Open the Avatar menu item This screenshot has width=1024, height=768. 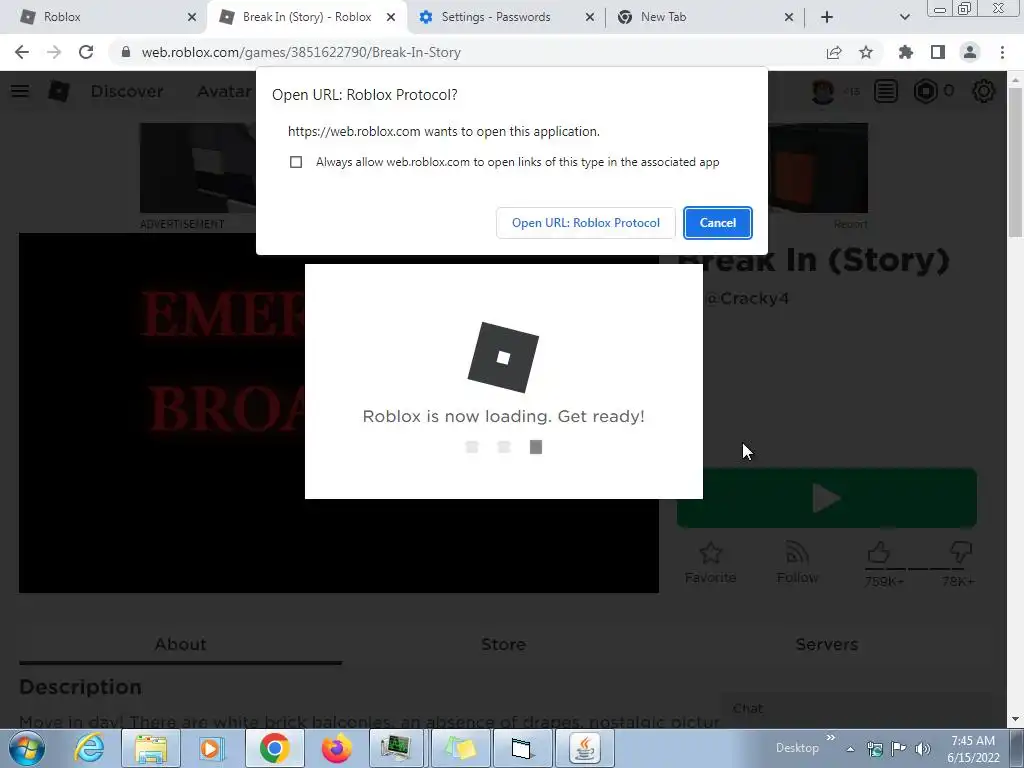[225, 91]
